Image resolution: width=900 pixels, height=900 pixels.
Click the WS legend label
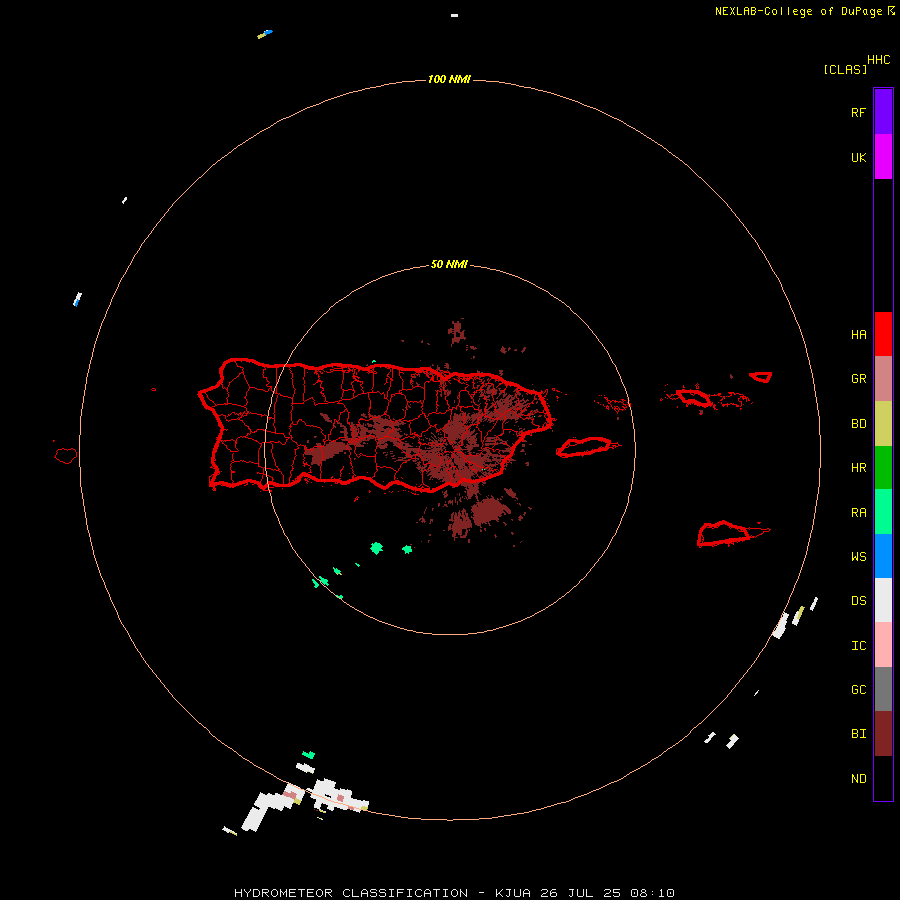858,557
